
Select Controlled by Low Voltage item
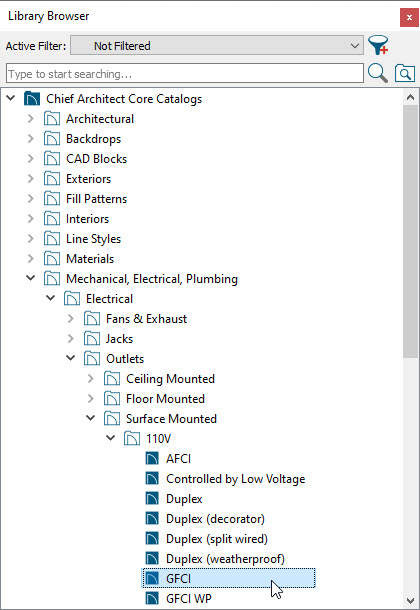[235, 479]
